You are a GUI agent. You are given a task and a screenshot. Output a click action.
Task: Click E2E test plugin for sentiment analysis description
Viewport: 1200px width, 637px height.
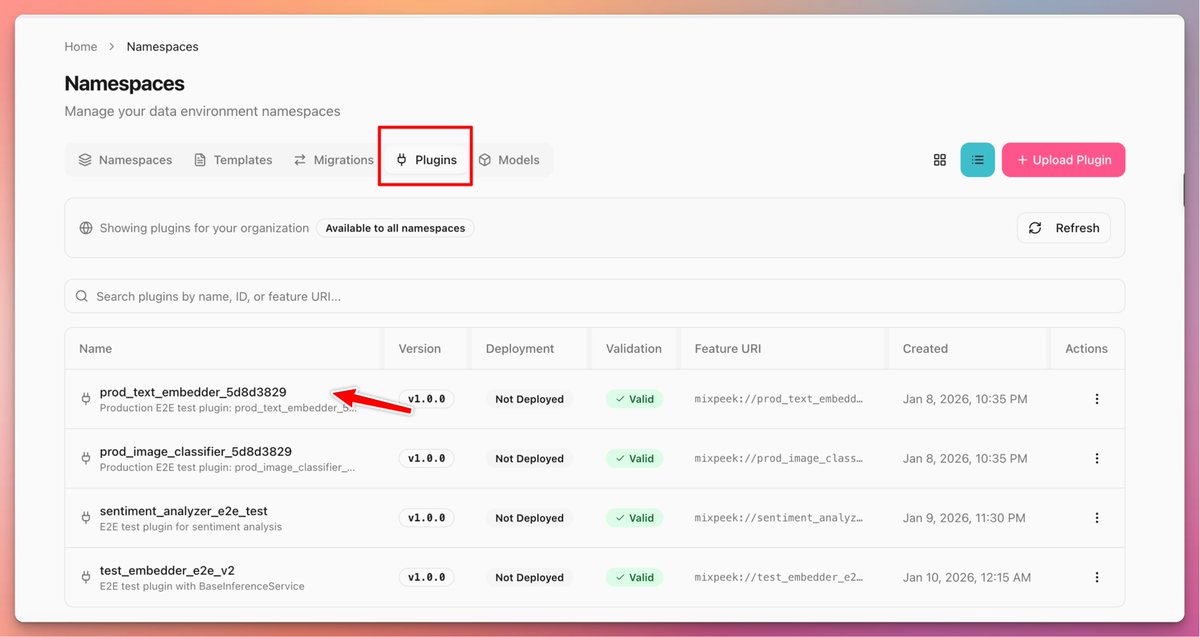pos(191,527)
